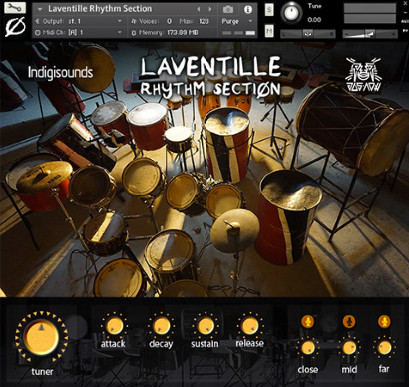Toggle the mid microphone icon
Image resolution: width=409 pixels, height=387 pixels.
pyautogui.click(x=349, y=321)
